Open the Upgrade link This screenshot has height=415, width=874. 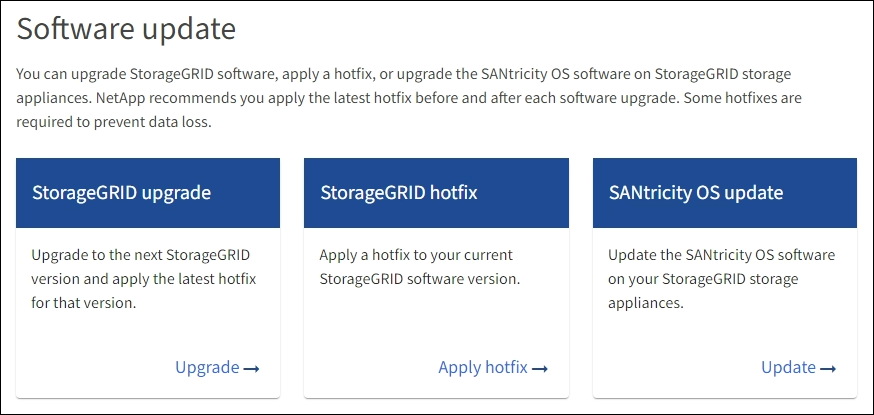coord(207,368)
